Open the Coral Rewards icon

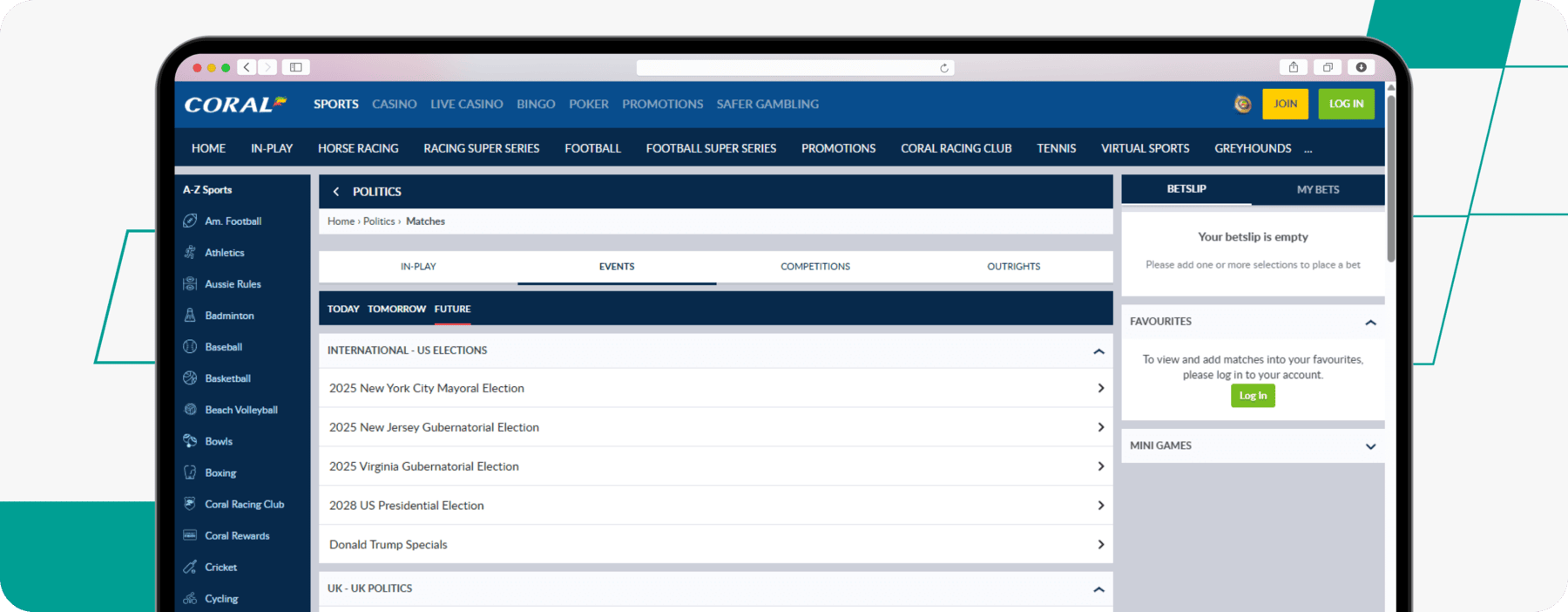tap(190, 535)
